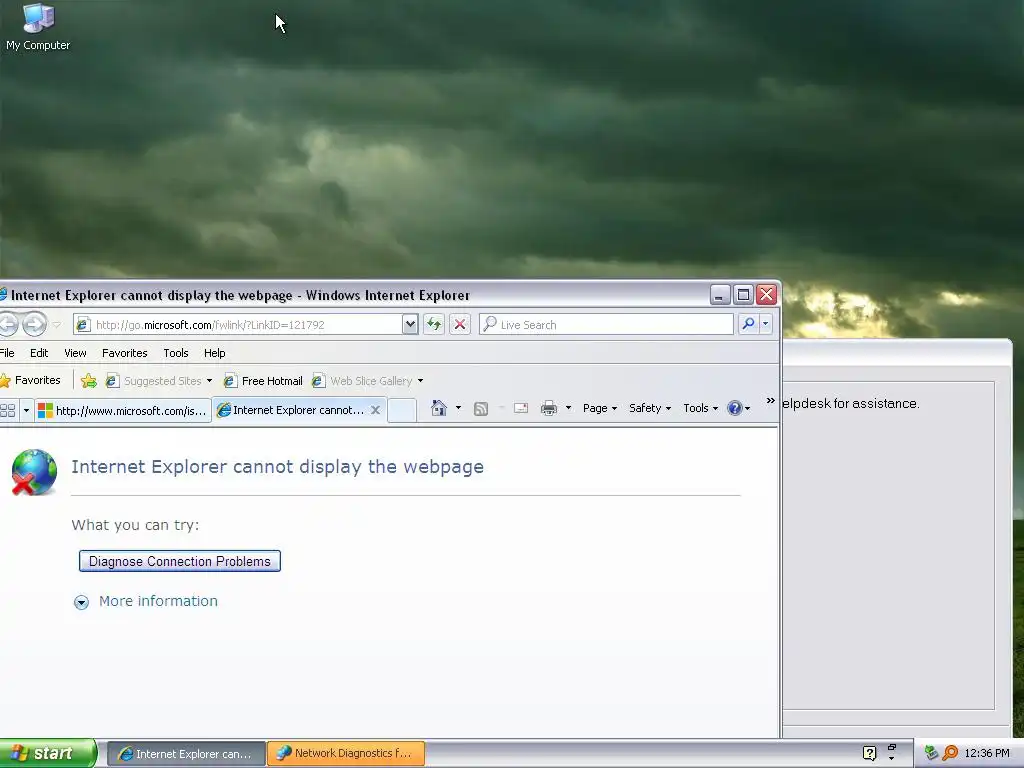Click the Live Search input box
The image size is (1024, 768).
[x=606, y=325]
